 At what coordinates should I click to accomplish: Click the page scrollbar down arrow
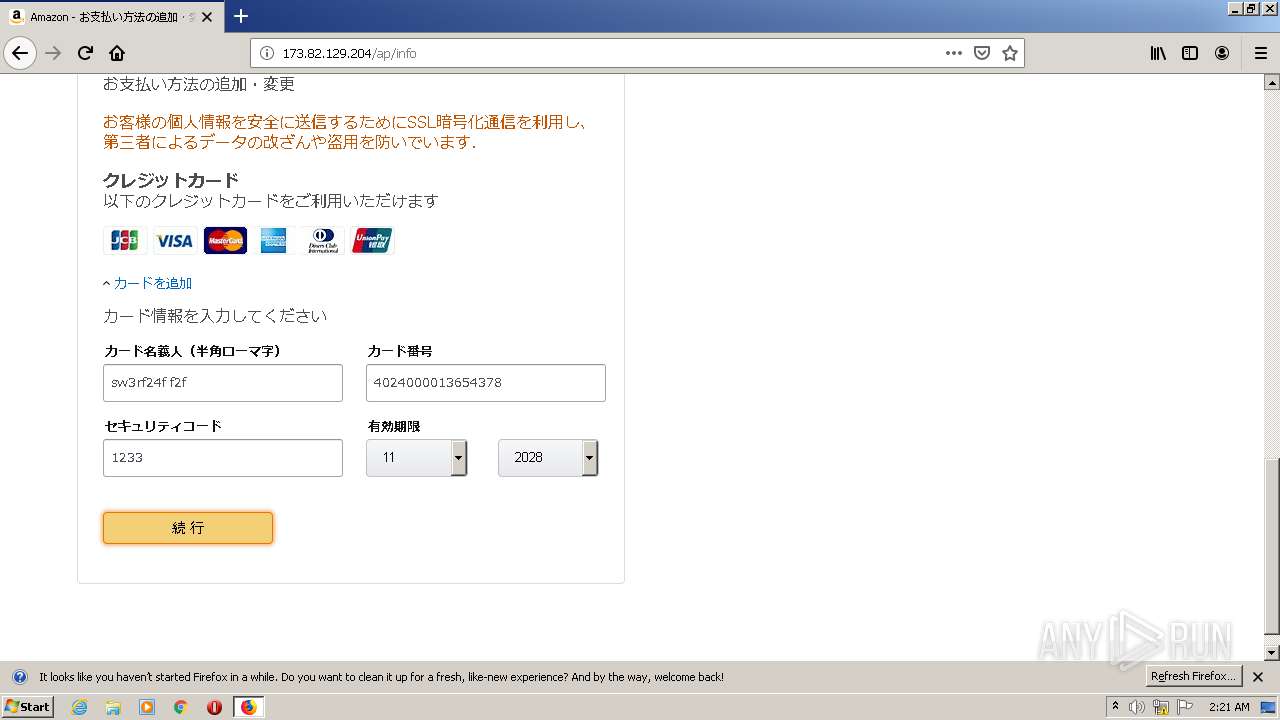pyautogui.click(x=1272, y=653)
